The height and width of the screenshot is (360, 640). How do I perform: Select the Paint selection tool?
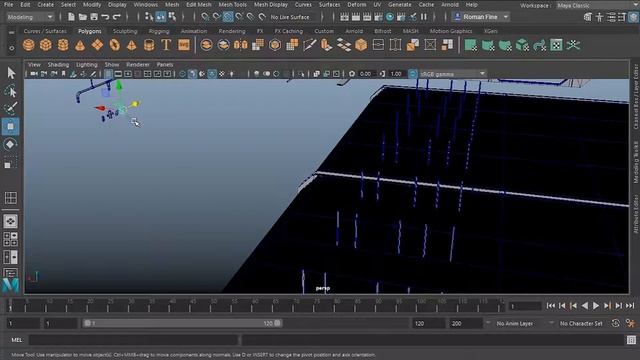click(x=11, y=109)
